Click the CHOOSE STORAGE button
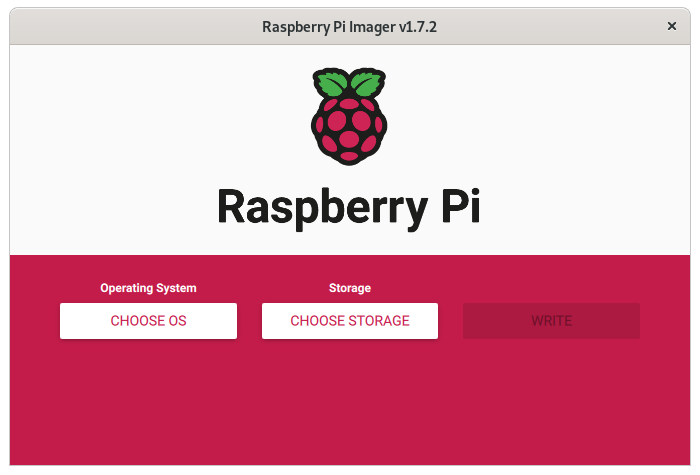The width and height of the screenshot is (700, 475). click(350, 321)
